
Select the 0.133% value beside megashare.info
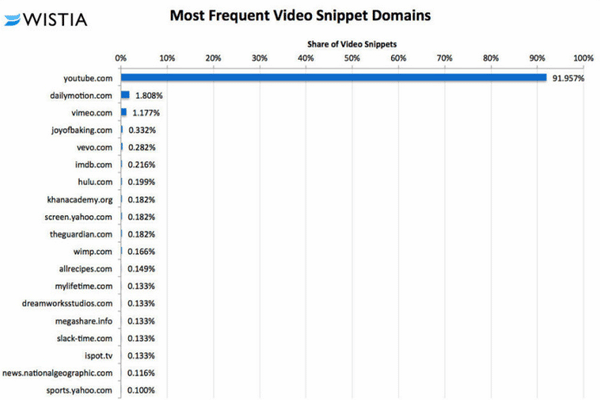pos(141,321)
